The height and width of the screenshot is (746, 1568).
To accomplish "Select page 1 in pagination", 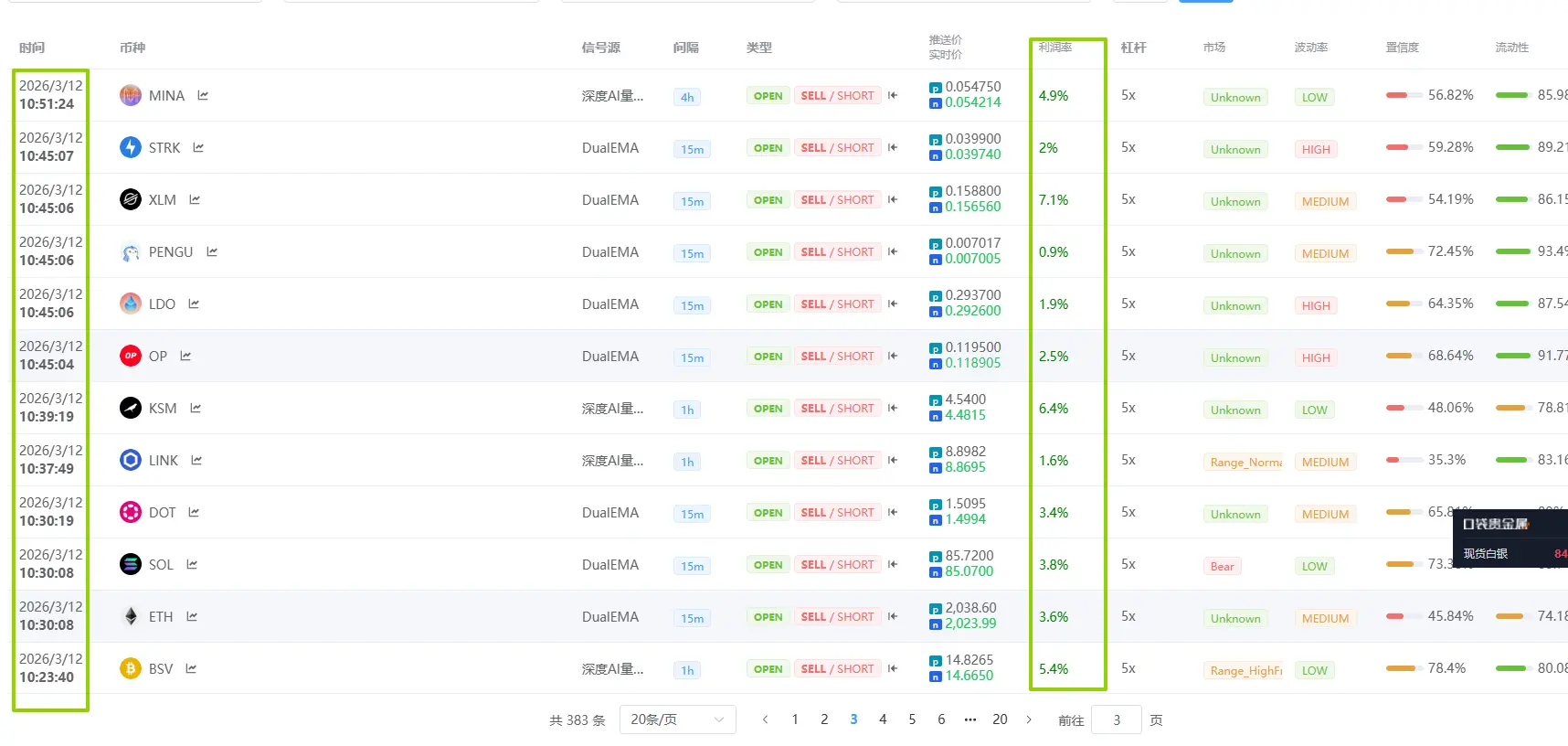I will (x=795, y=719).
